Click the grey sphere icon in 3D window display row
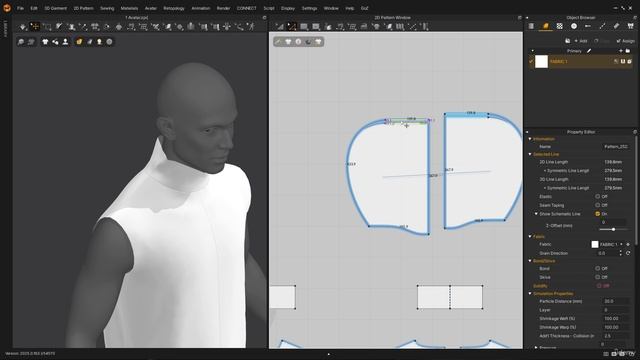Screen dimensions: 640x360 [x=109, y=42]
